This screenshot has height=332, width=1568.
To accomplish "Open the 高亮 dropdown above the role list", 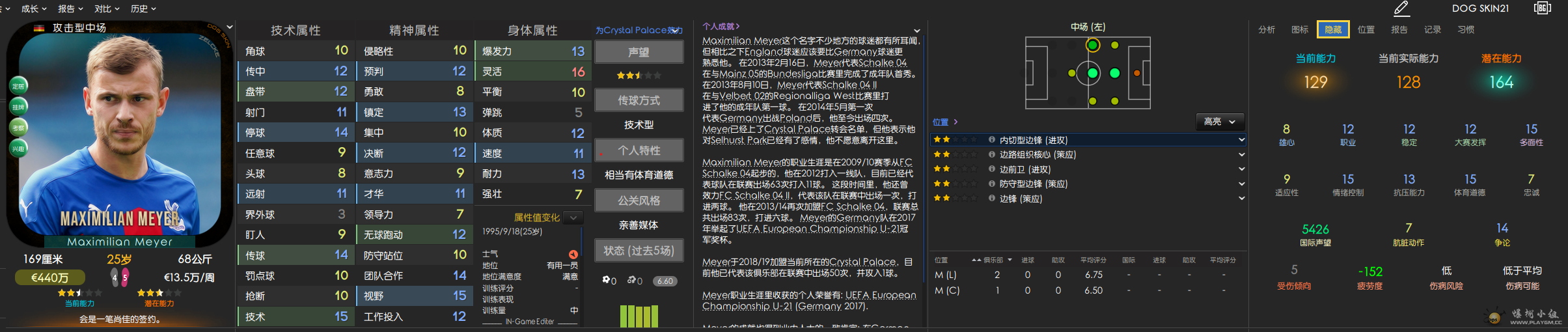I will pos(1220,122).
